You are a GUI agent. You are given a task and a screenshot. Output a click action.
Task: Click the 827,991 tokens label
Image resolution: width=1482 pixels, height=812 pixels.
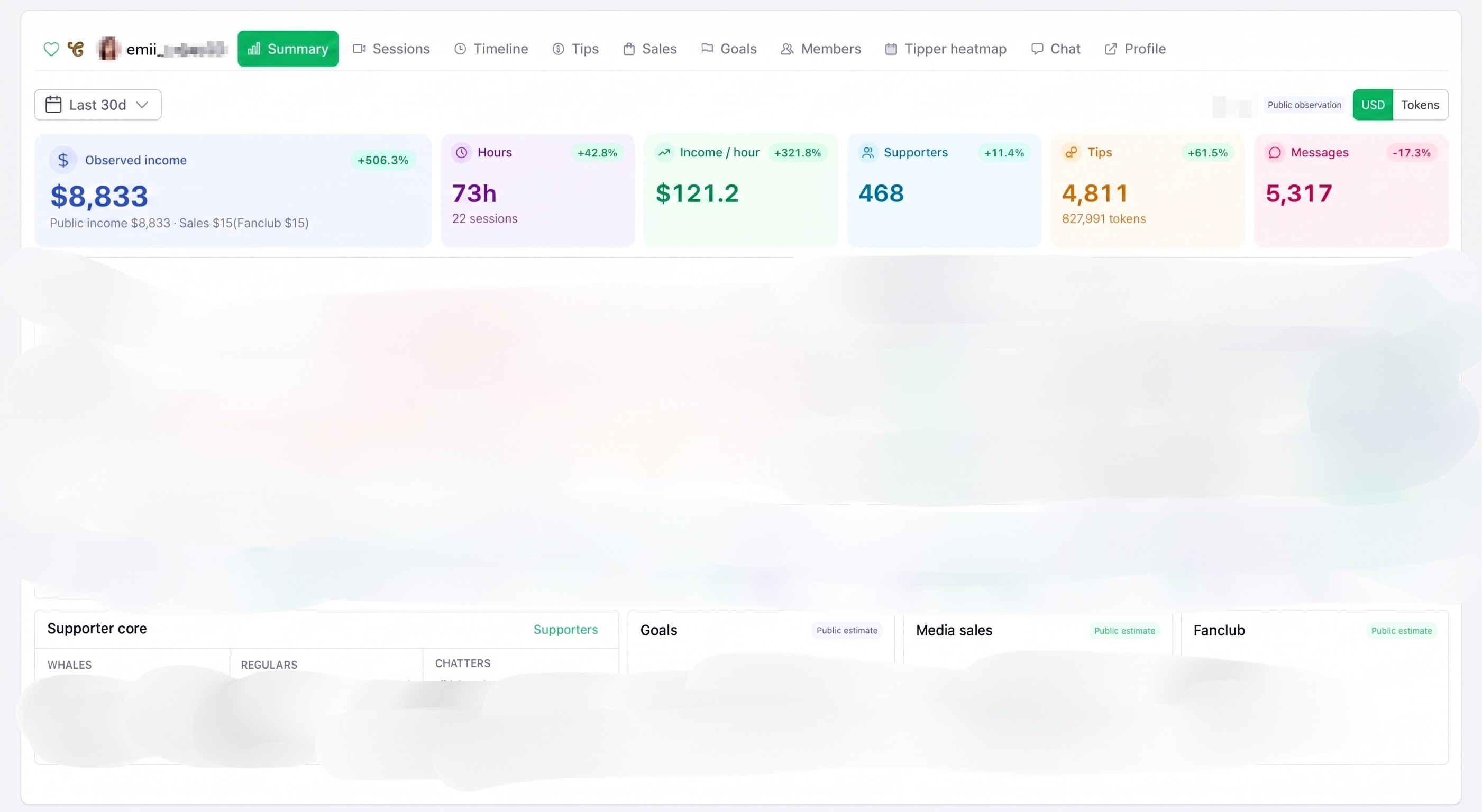tap(1104, 218)
